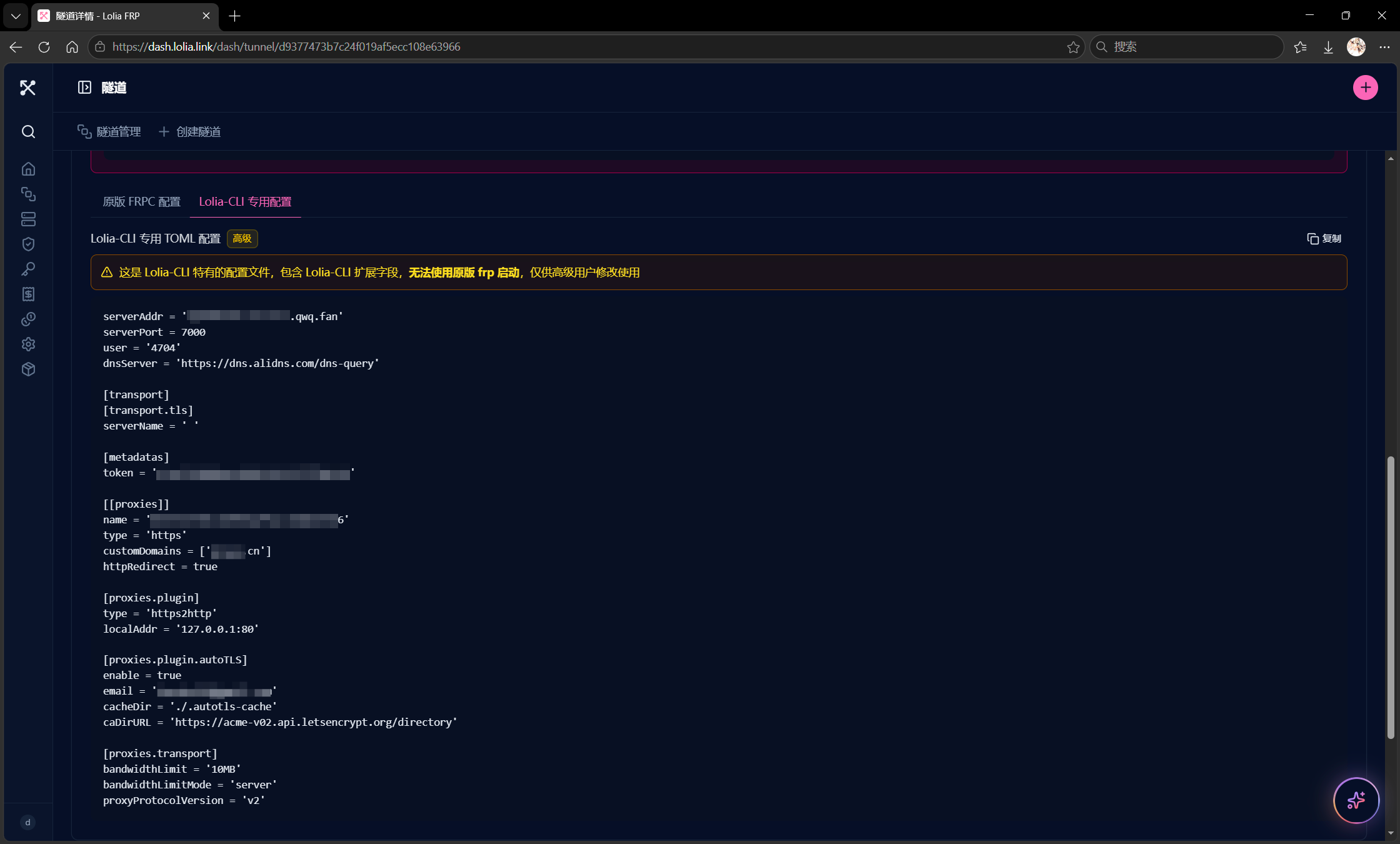The height and width of the screenshot is (844, 1400).
Task: Click the dnsServer alidns URL line
Action: [x=241, y=363]
